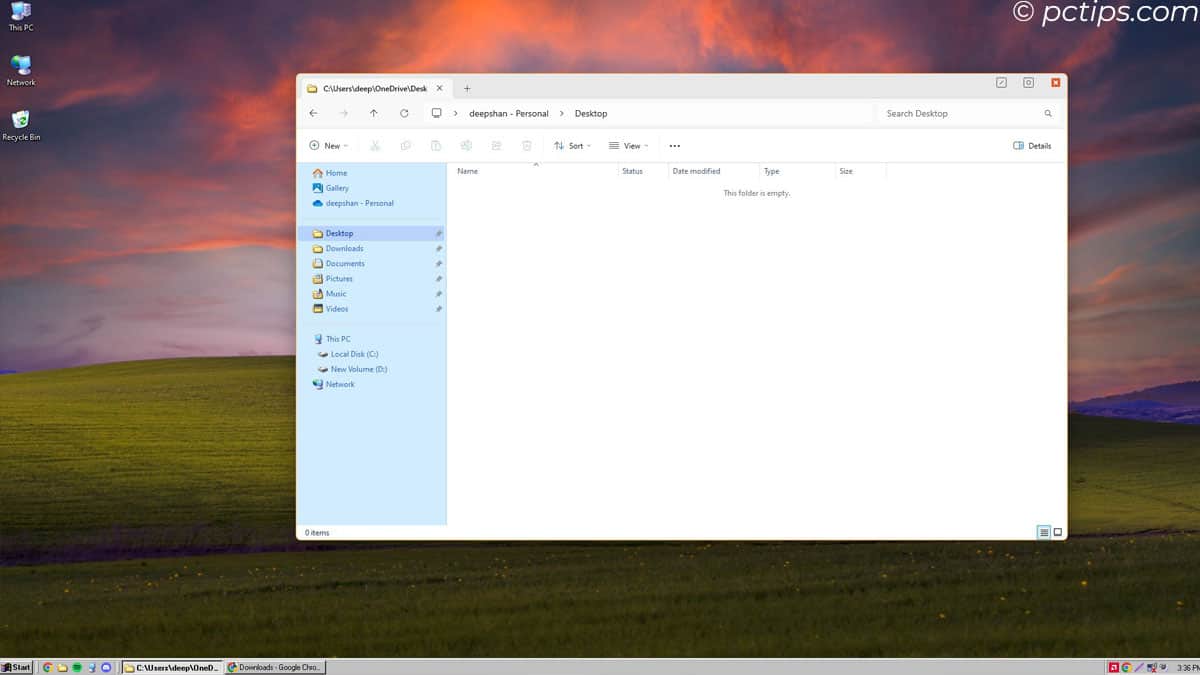Copy items with the Copy toolbar icon
Viewport: 1200px width, 675px height.
click(x=405, y=145)
